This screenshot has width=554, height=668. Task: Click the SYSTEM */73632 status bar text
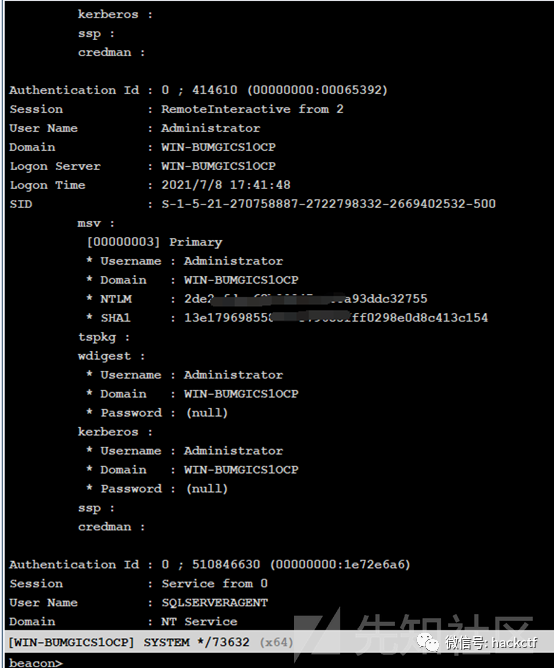196,642
